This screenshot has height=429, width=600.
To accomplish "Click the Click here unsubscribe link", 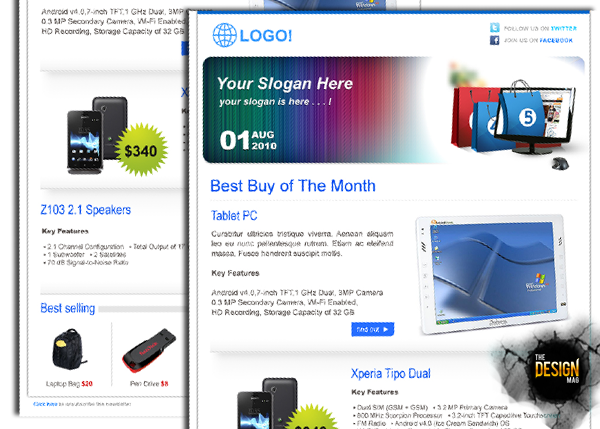I will click(45, 404).
